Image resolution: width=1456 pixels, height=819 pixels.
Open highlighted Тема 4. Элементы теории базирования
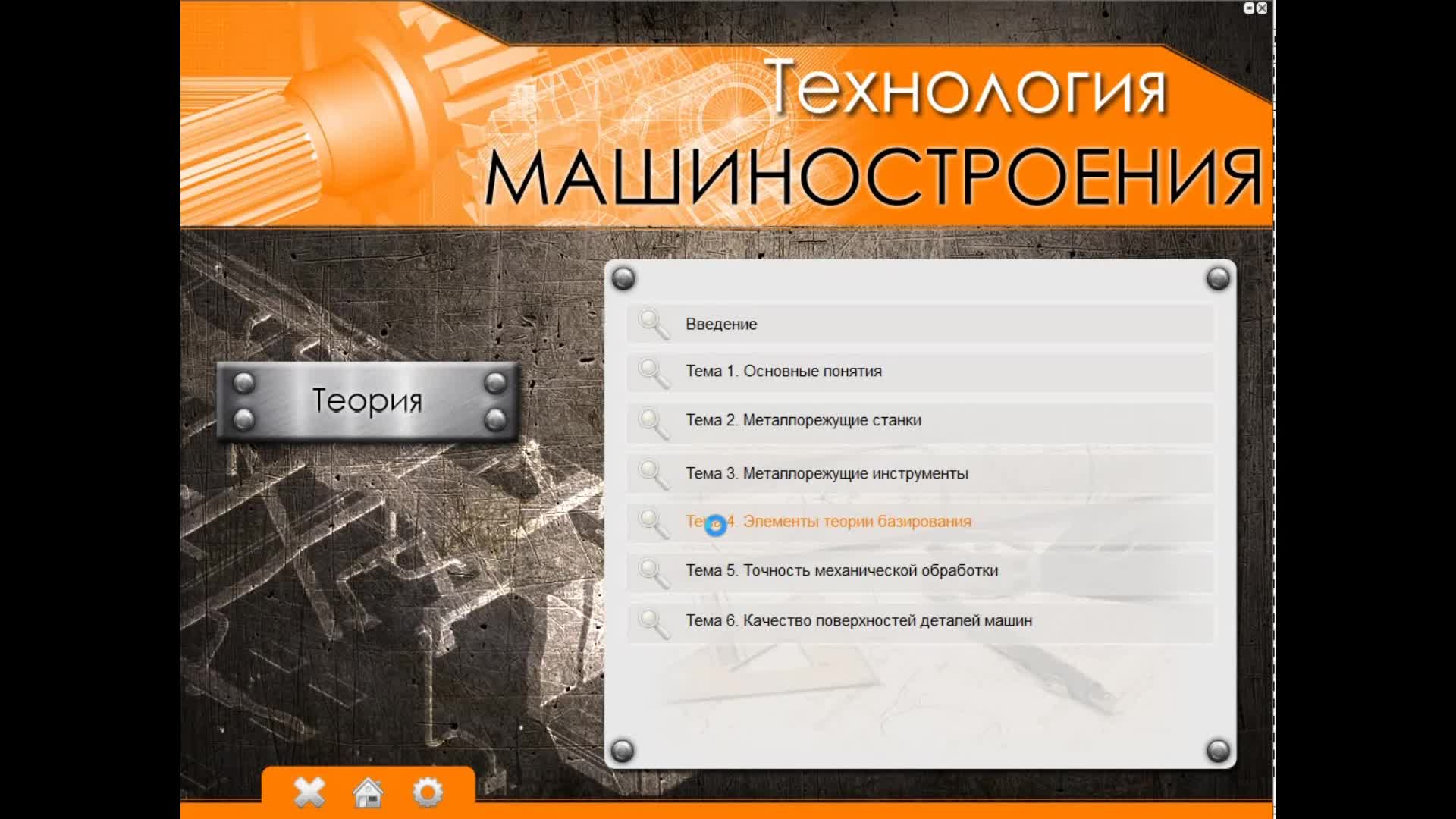pos(828,522)
